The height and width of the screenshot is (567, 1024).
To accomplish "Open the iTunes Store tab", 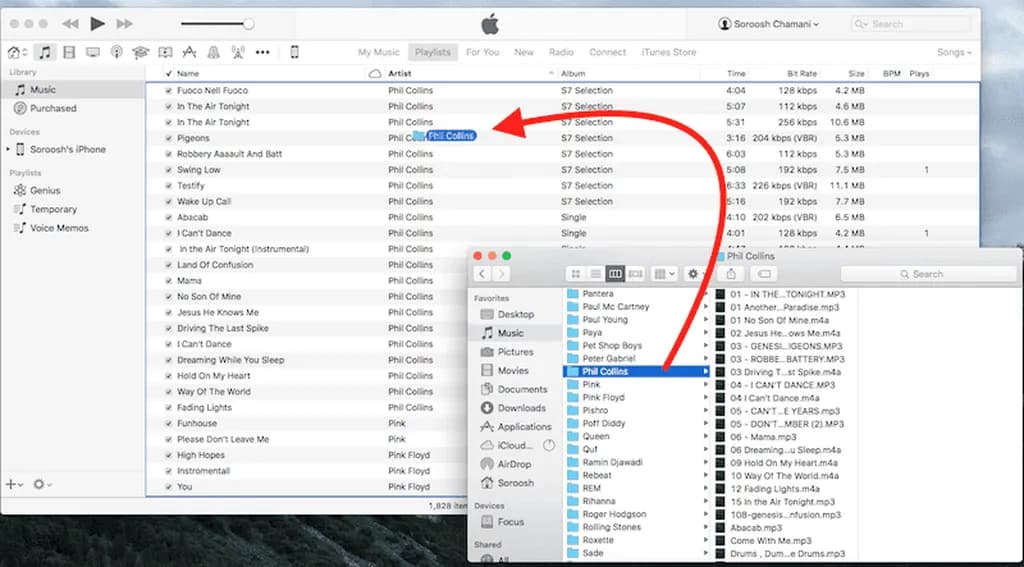I will click(x=668, y=52).
